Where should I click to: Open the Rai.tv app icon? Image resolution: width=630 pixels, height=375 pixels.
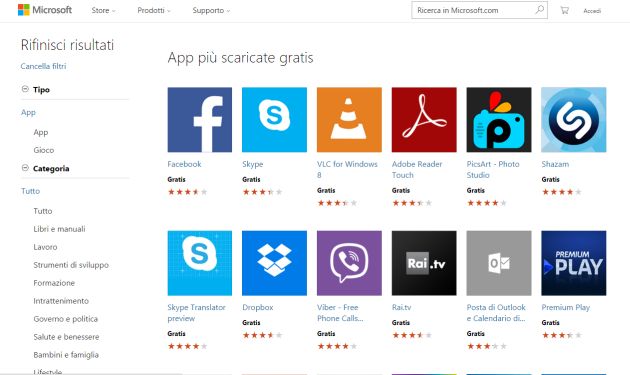point(424,263)
